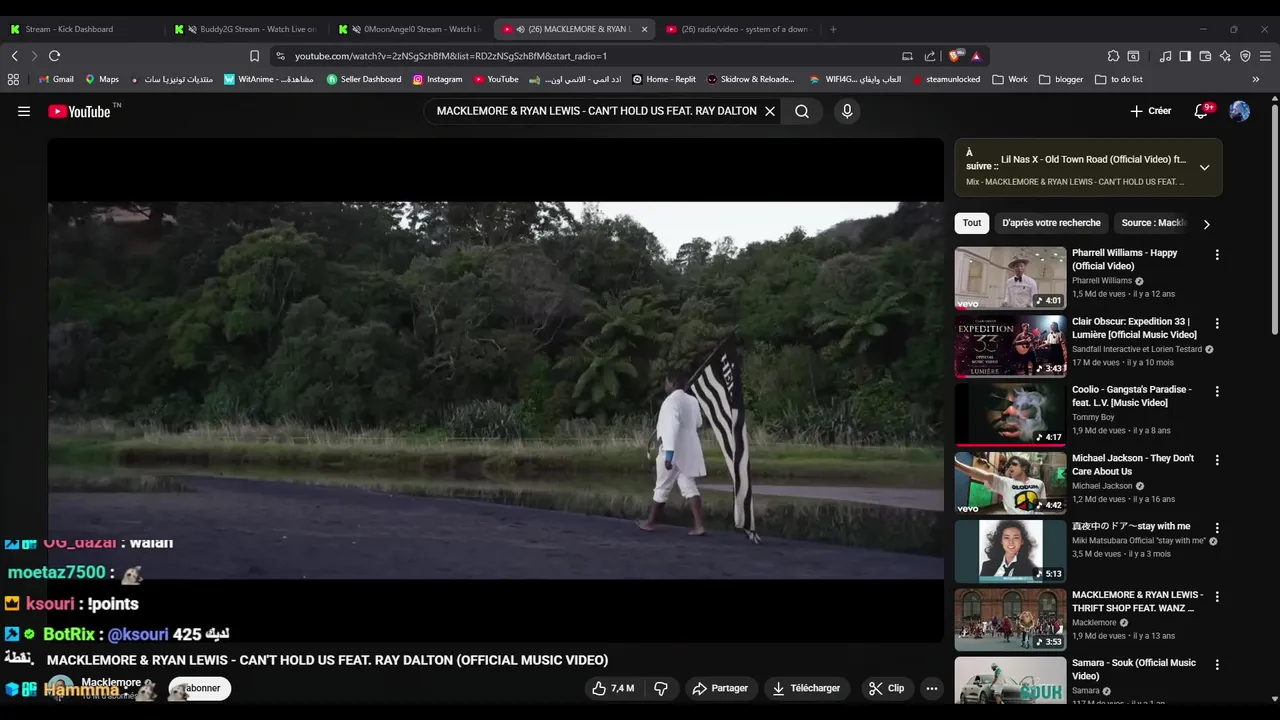This screenshot has height=720, width=1280.
Task: Clear the search box with the X icon
Action: (770, 111)
